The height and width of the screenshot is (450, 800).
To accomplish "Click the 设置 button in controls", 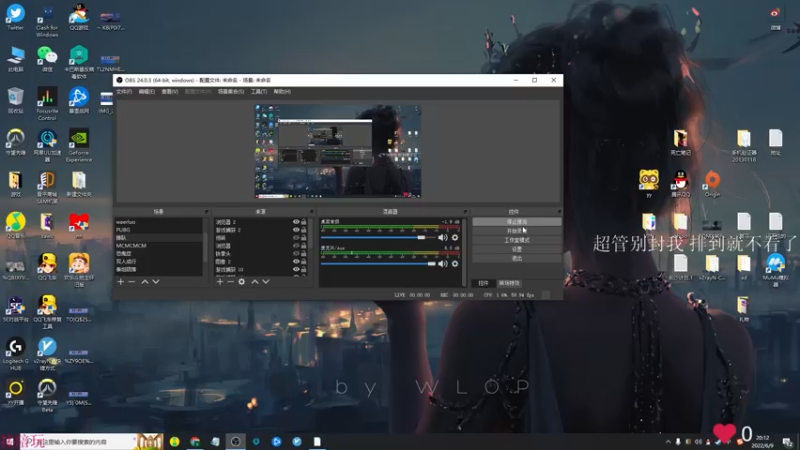I will (x=517, y=249).
